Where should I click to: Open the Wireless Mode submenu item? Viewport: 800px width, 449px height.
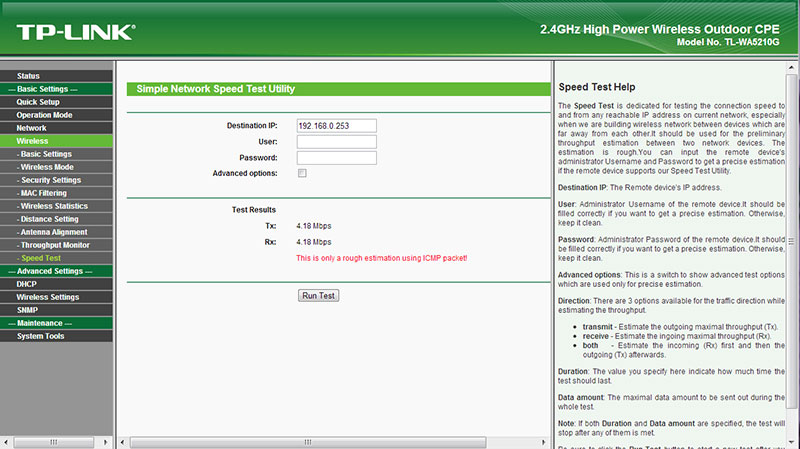(47, 167)
